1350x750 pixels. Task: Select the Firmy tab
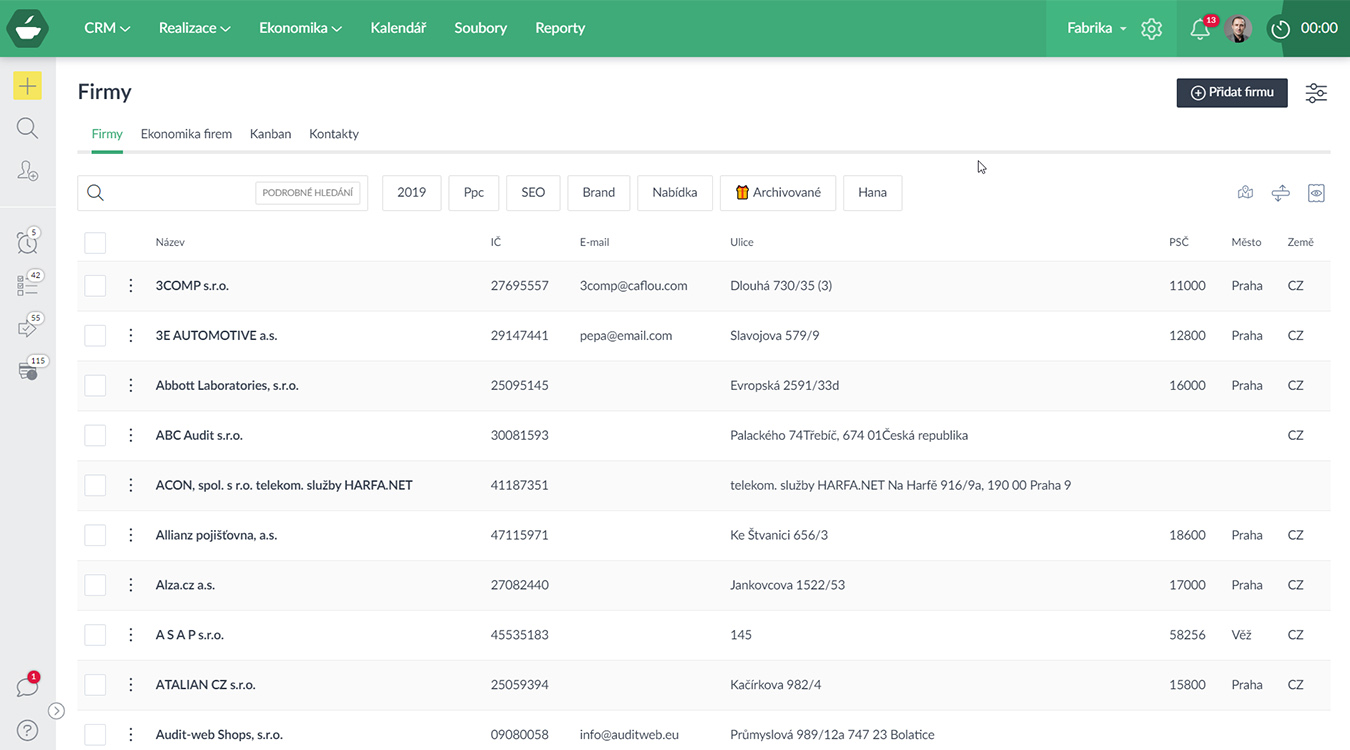pyautogui.click(x=107, y=134)
